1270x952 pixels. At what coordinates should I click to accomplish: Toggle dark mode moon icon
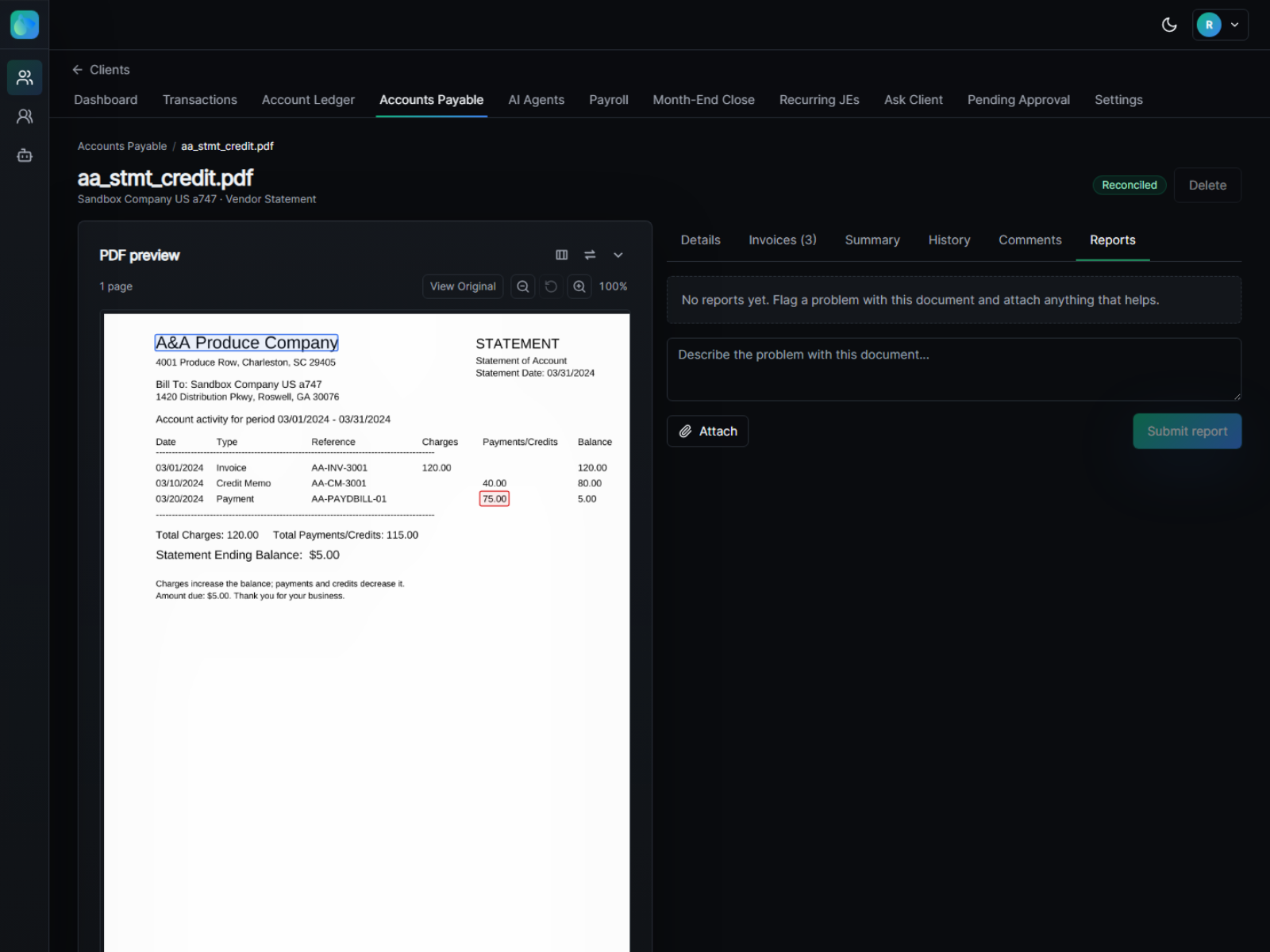click(x=1169, y=25)
